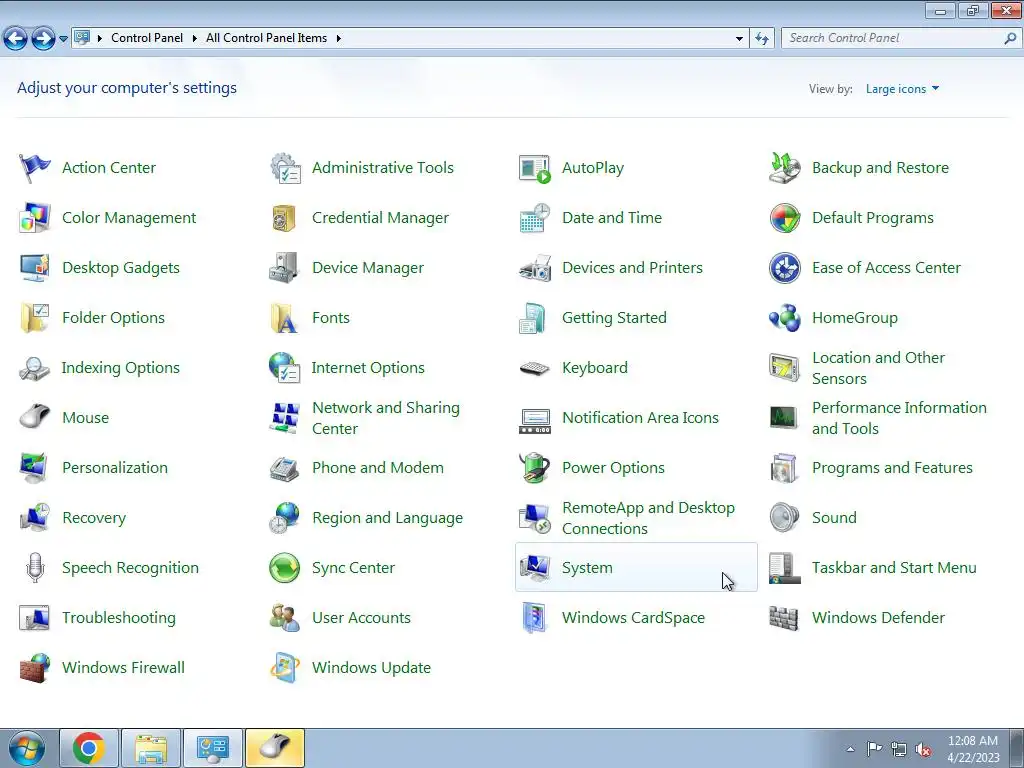Image resolution: width=1024 pixels, height=768 pixels.
Task: Click the Forward navigation arrow button
Action: click(x=43, y=39)
